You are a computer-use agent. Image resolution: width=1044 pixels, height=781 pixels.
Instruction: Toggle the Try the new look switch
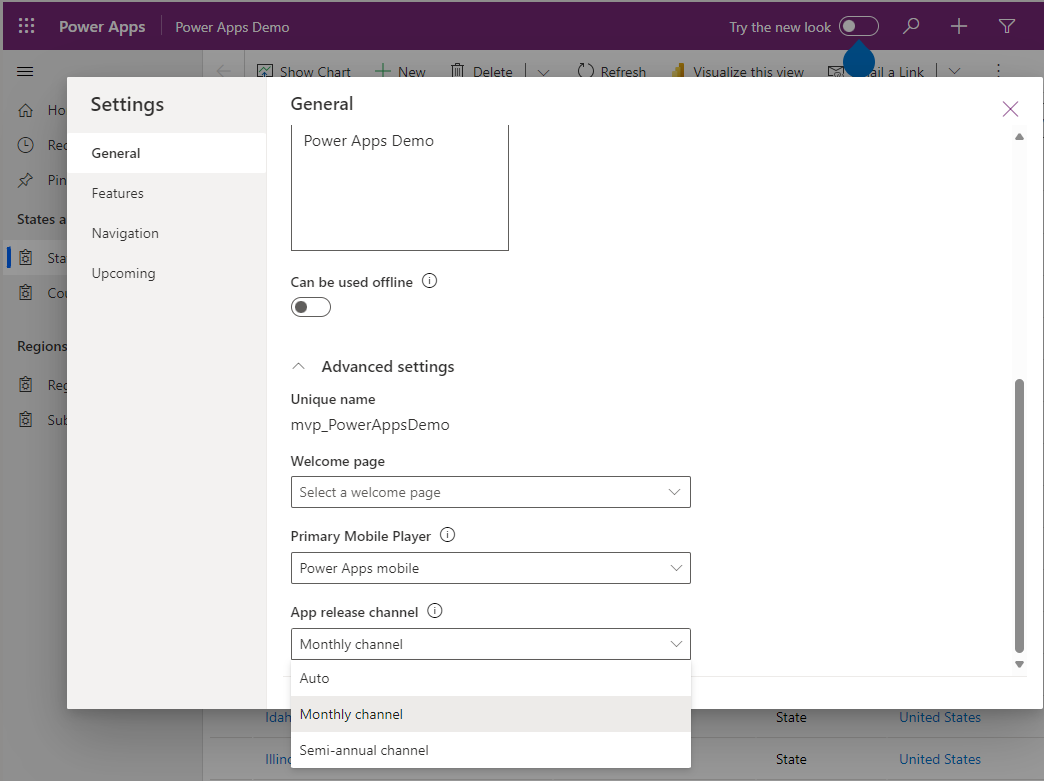(859, 27)
